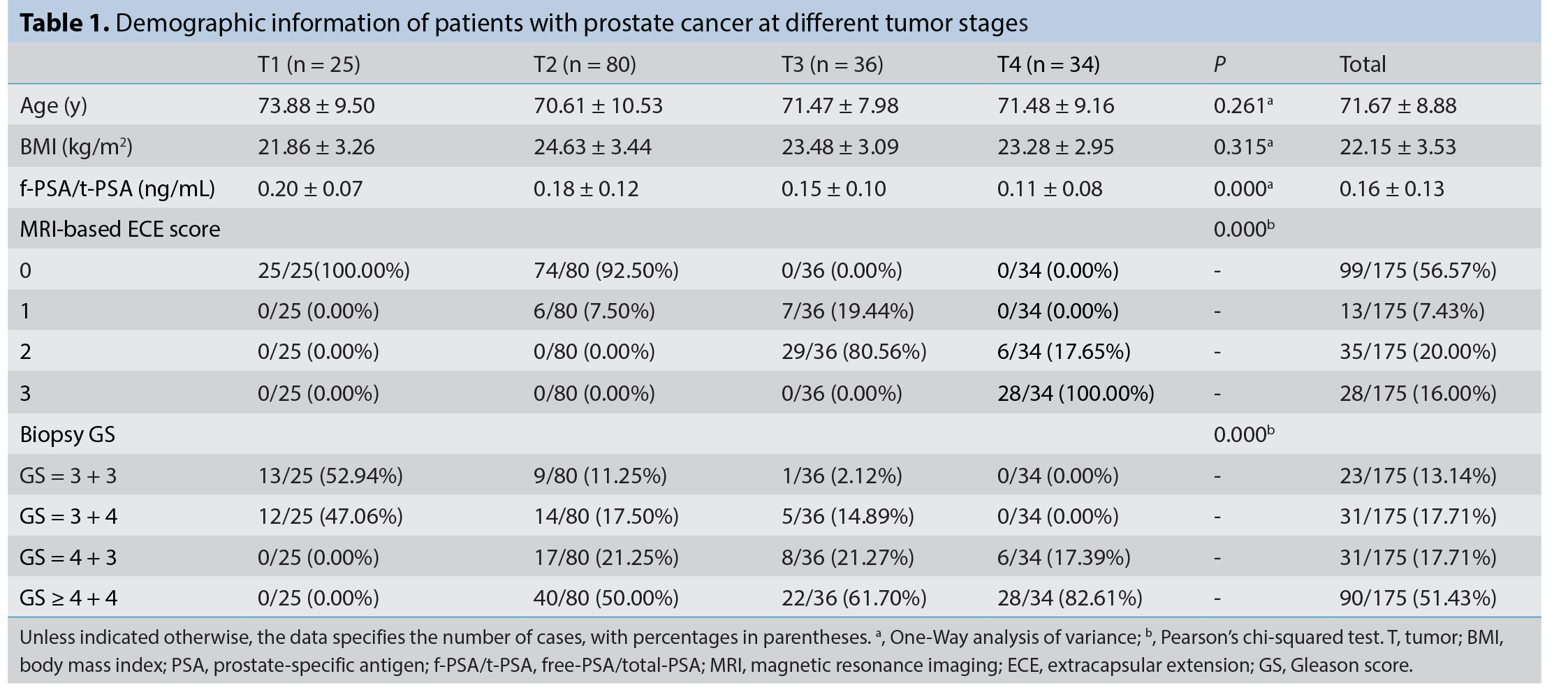
Task: Select the Biopsy GS section heading
Action: click(x=67, y=434)
